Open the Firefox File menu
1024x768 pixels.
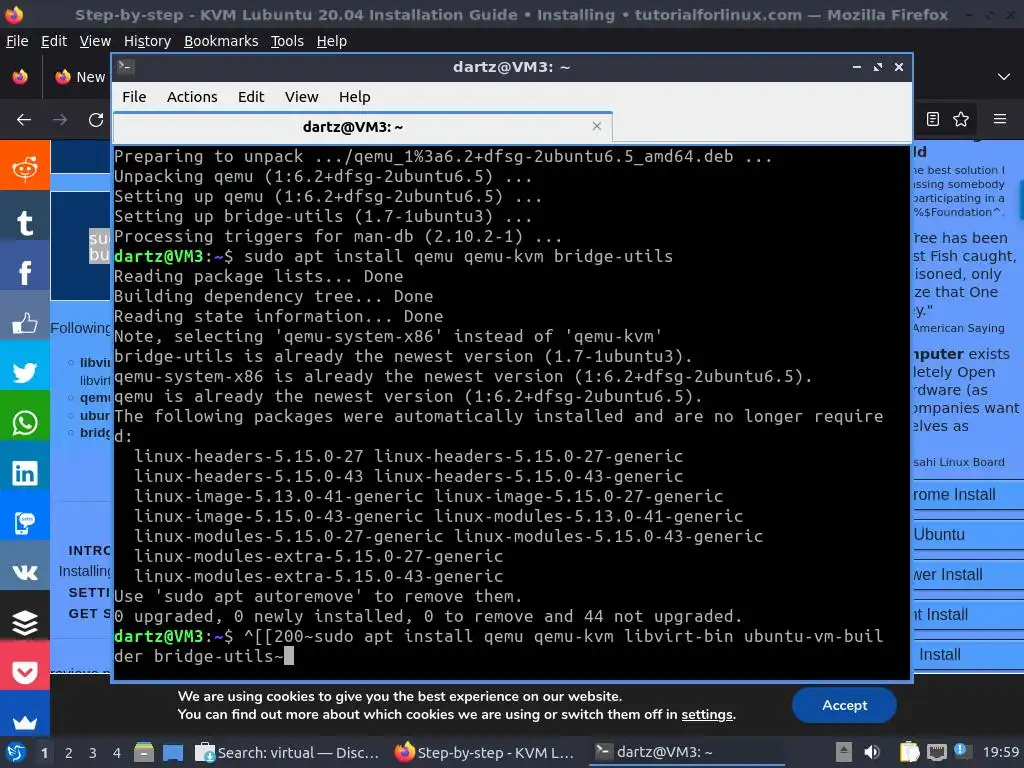pyautogui.click(x=17, y=41)
